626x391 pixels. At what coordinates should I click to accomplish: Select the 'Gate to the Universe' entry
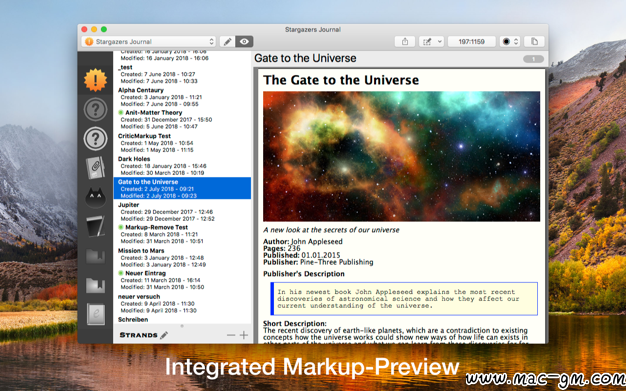[182, 188]
